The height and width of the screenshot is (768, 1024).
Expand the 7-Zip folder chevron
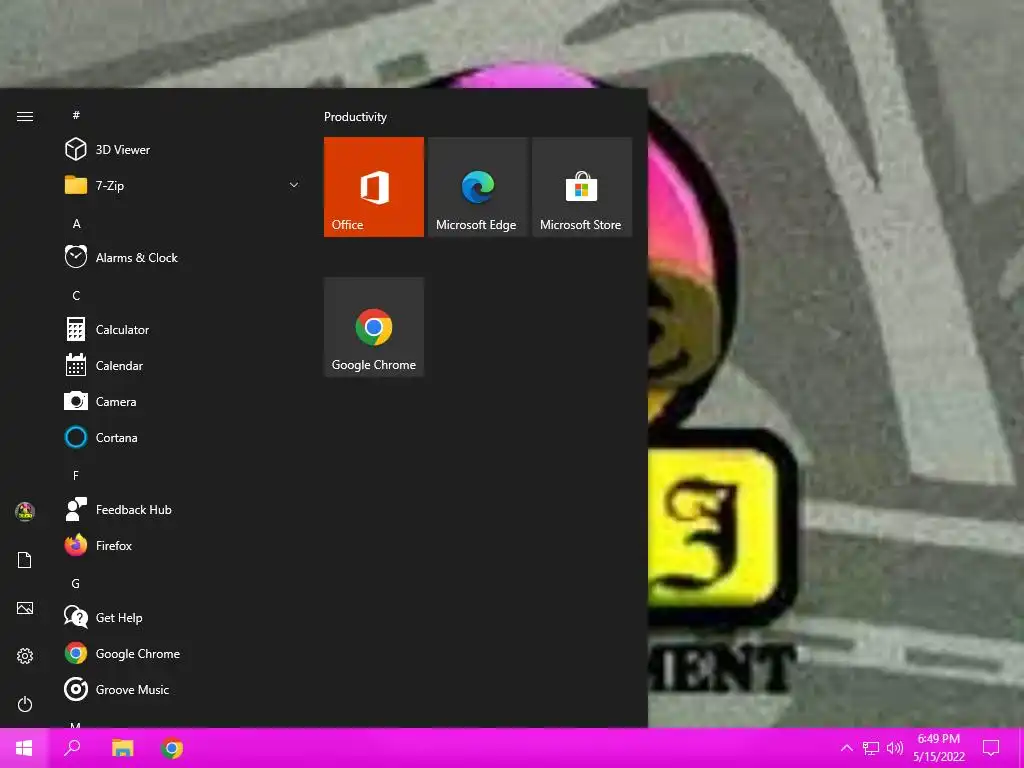coord(294,185)
